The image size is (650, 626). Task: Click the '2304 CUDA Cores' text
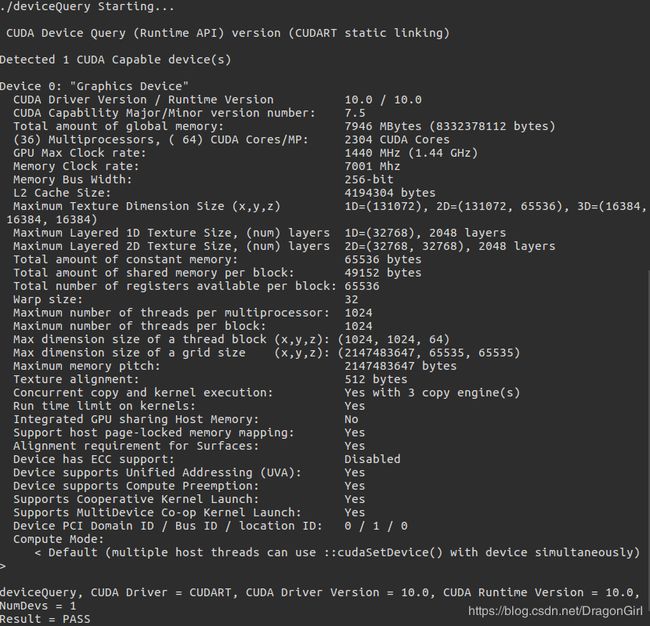(x=397, y=140)
